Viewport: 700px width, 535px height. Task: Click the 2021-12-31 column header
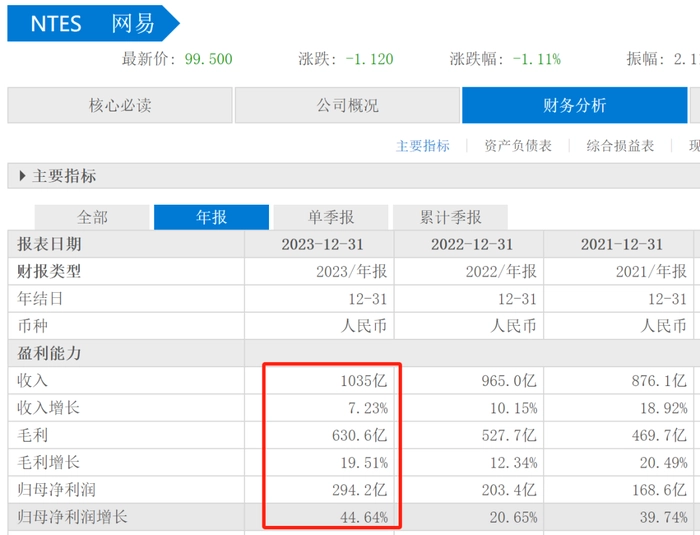click(622, 244)
